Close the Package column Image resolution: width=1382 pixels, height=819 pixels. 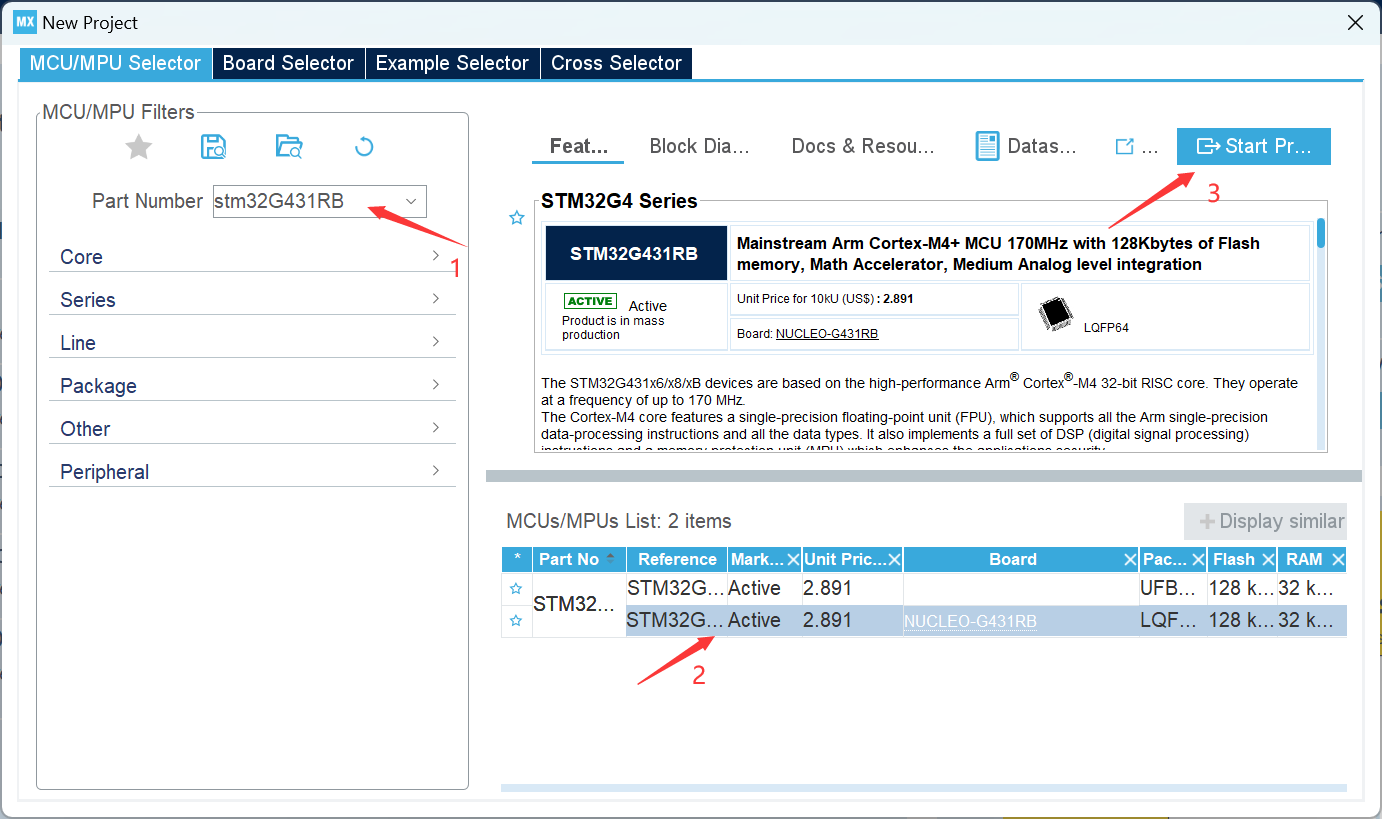(1198, 560)
